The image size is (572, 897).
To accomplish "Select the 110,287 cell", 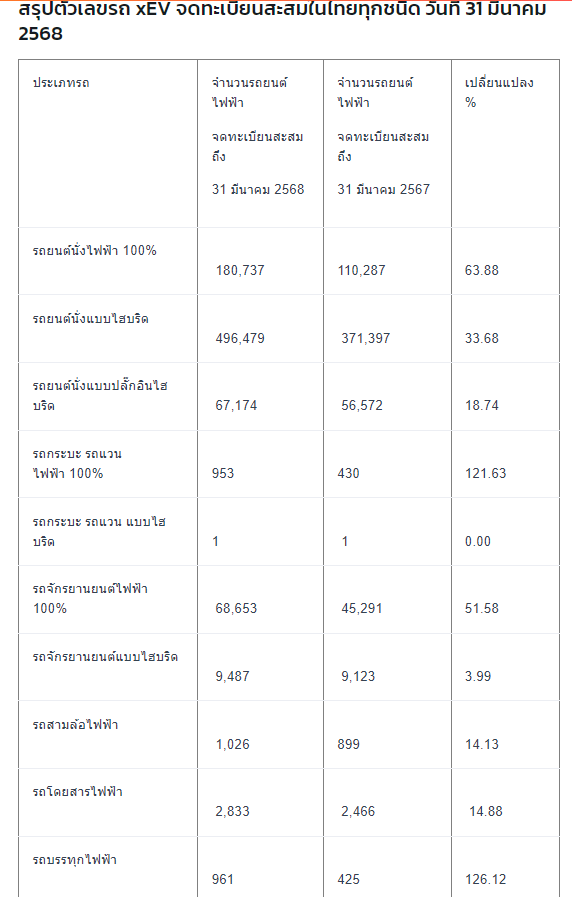I will (362, 270).
